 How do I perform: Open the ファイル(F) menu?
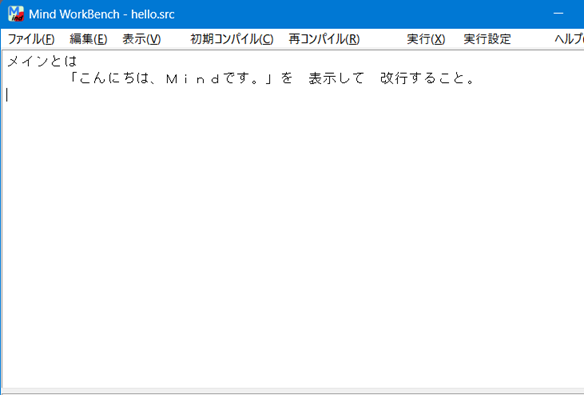click(x=31, y=39)
